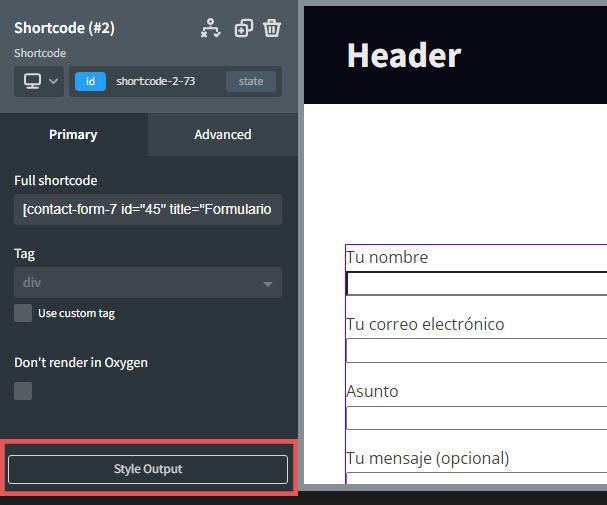Screen dimensions: 607x505
Task: Click the state button
Action: point(251,81)
